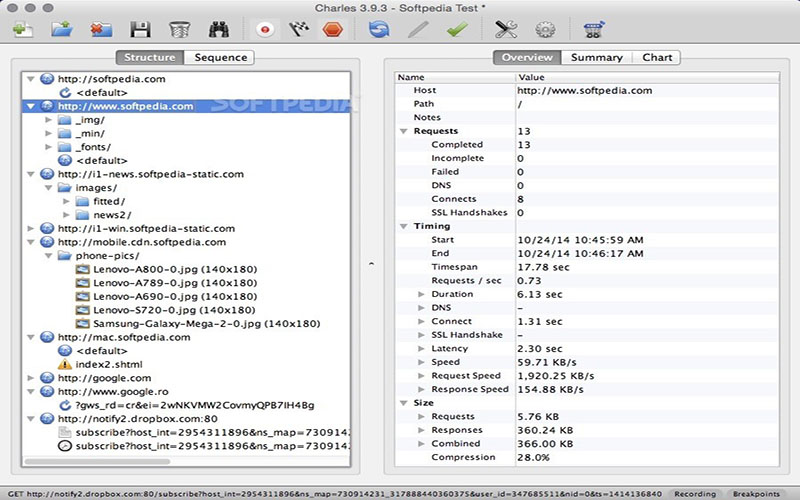Select the Lenovo-A800-0.jpg image entry
This screenshot has width=800, height=500.
175,269
